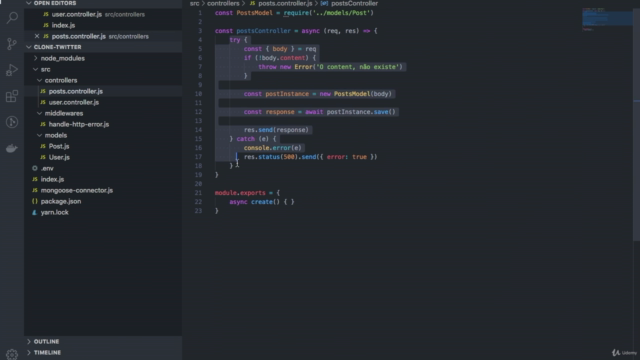Select user.controller.js in Open Editors
Viewport: 640px width, 360px height.
(x=103, y=14)
